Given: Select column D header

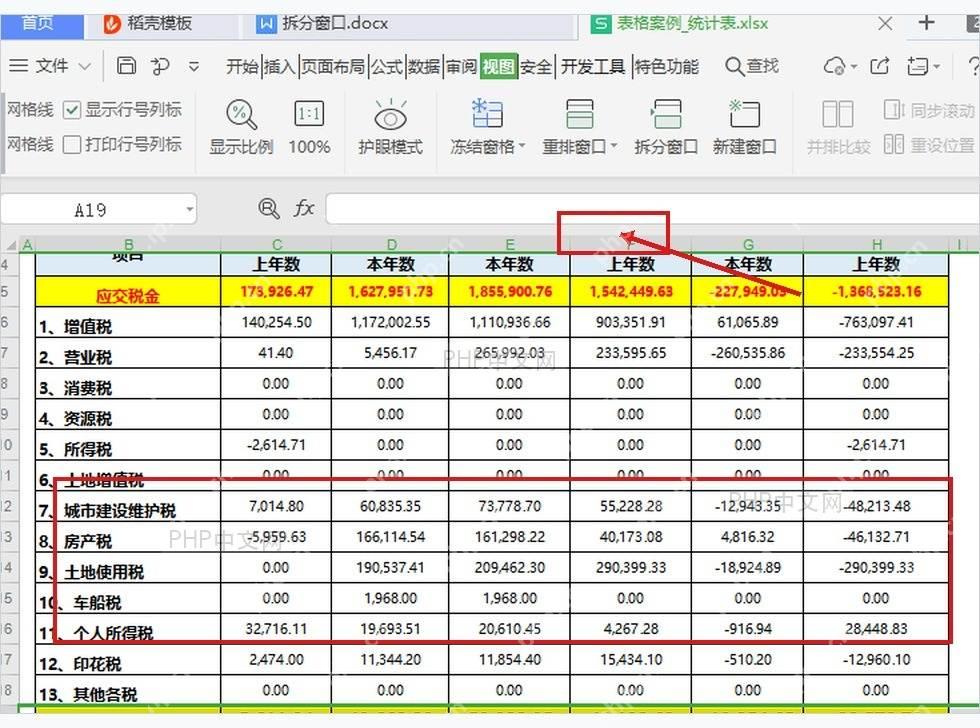Looking at the screenshot, I should [391, 244].
